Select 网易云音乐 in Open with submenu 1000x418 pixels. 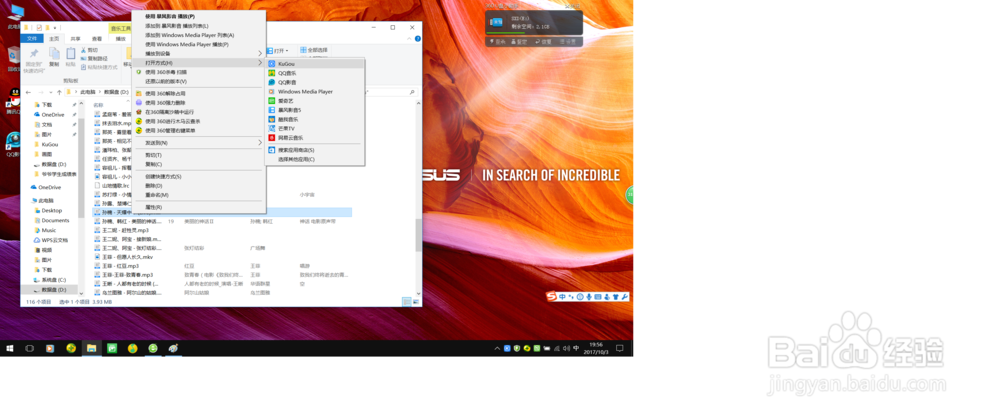click(315, 138)
